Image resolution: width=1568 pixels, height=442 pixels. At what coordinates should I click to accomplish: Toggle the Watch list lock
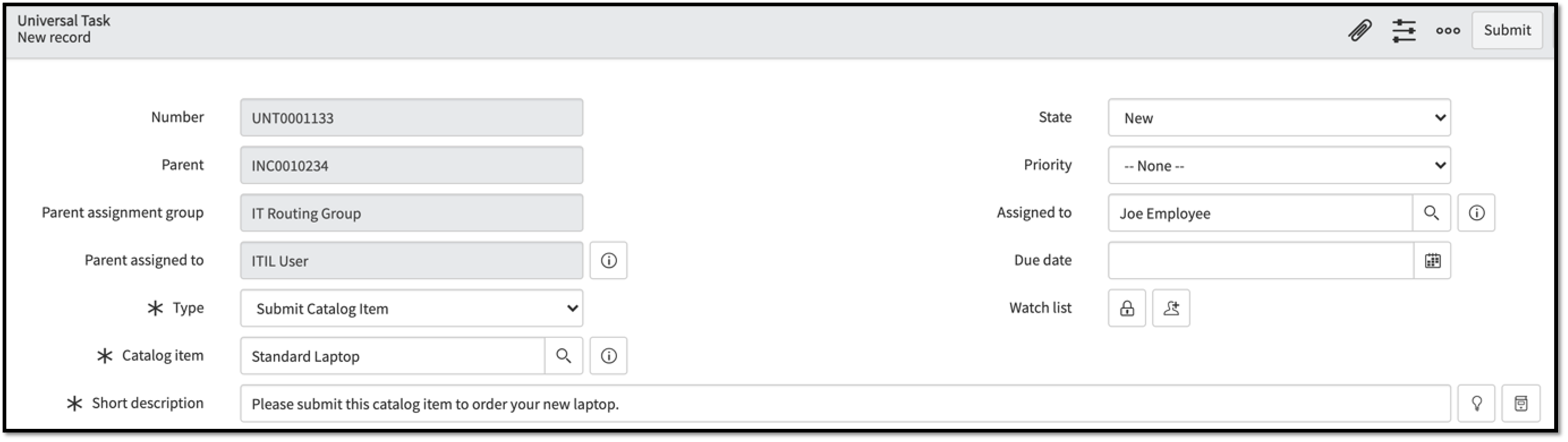(1127, 308)
